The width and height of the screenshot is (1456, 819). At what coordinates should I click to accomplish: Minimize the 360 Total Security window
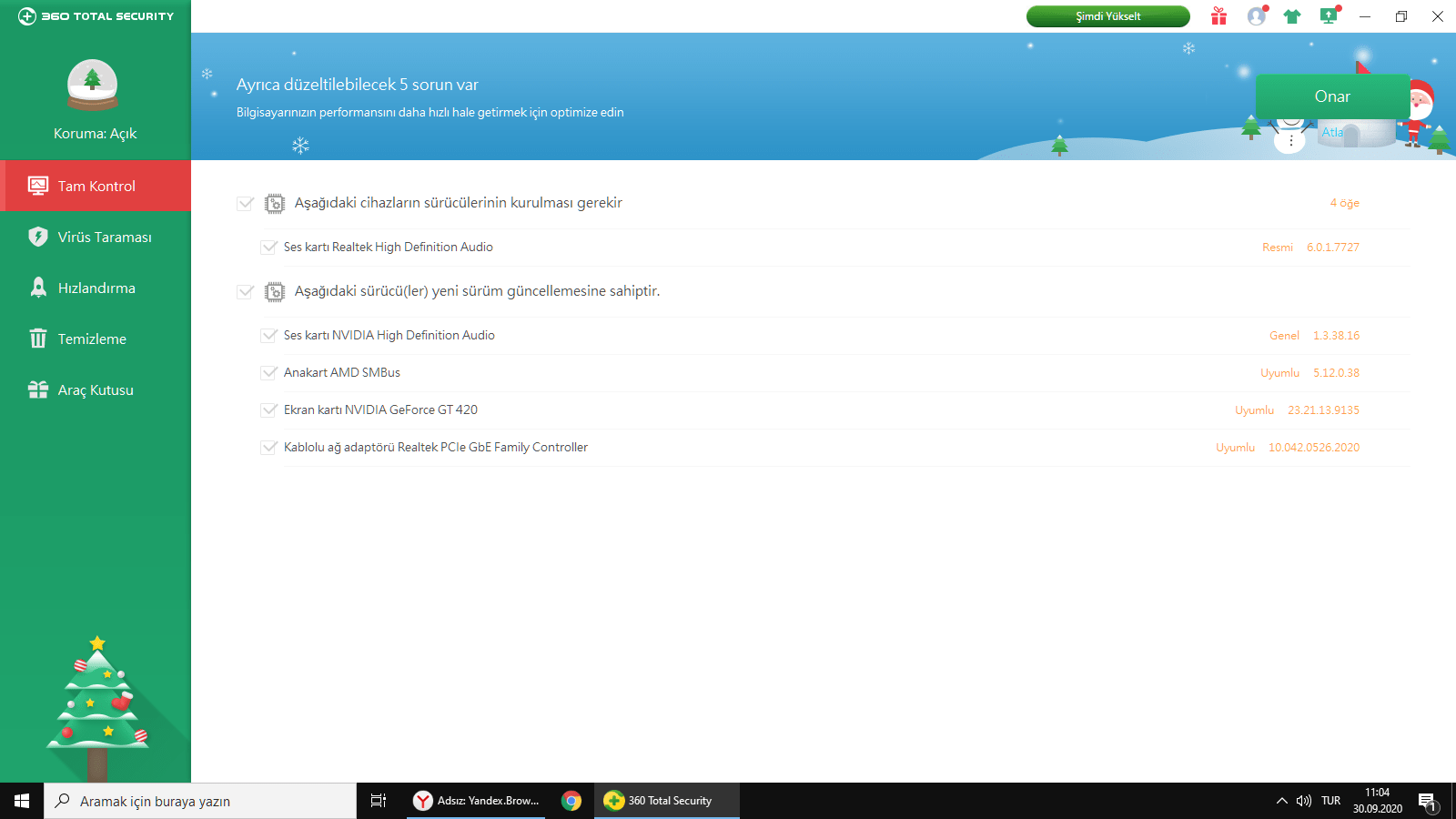point(1365,16)
